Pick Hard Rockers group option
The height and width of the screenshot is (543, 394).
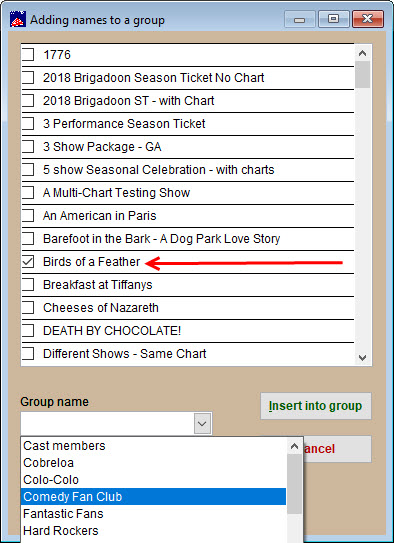(153, 531)
